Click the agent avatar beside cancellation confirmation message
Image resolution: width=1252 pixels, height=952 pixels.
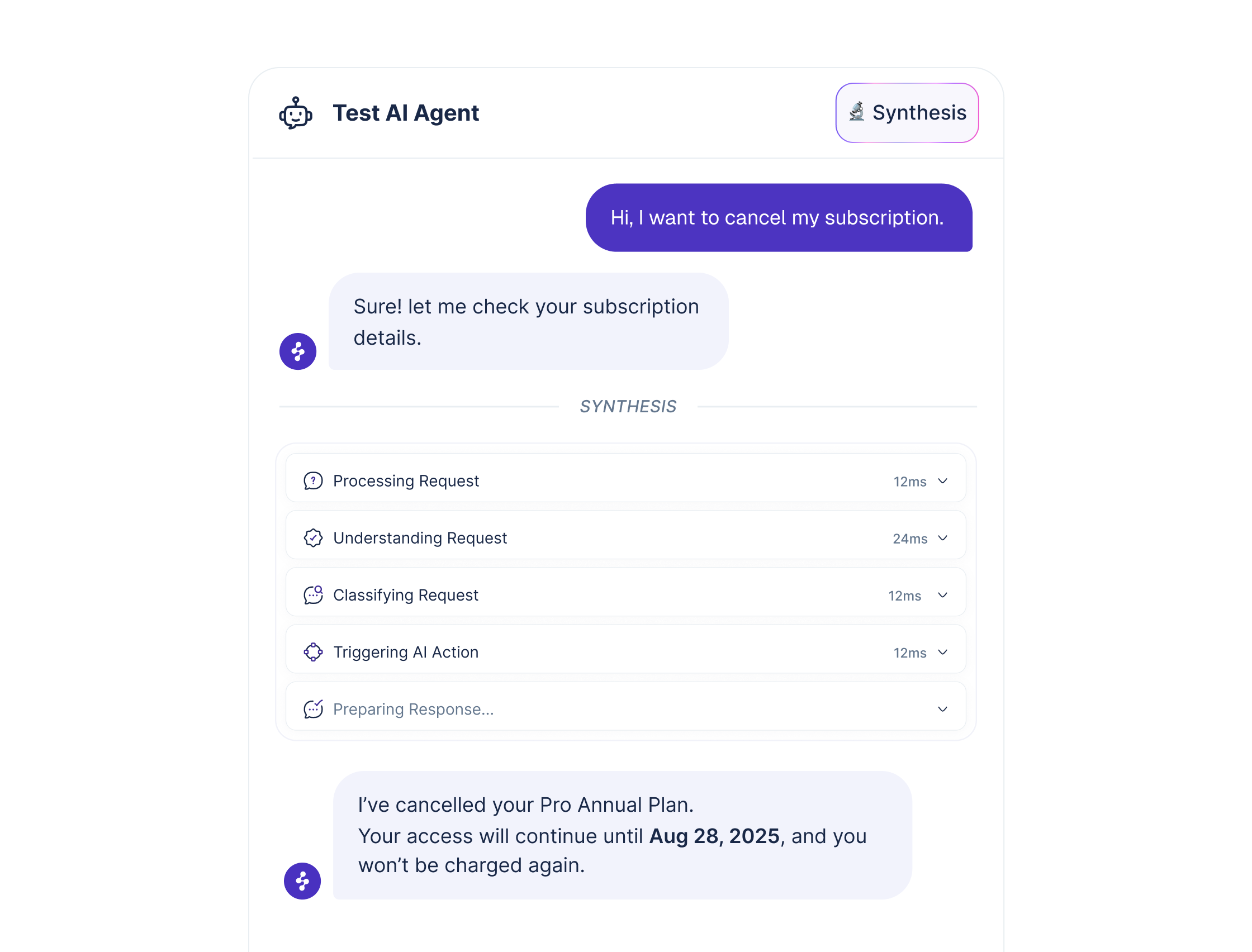click(302, 881)
